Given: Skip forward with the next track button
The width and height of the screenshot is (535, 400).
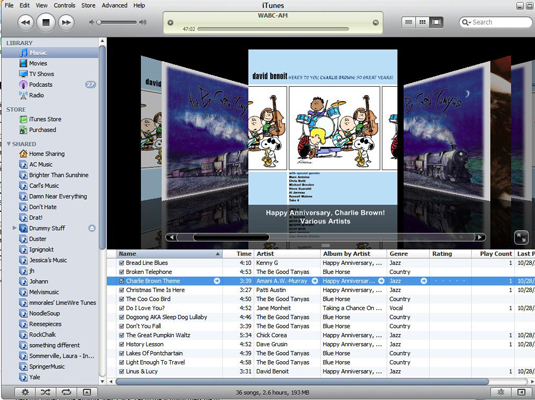Looking at the screenshot, I should coord(66,23).
